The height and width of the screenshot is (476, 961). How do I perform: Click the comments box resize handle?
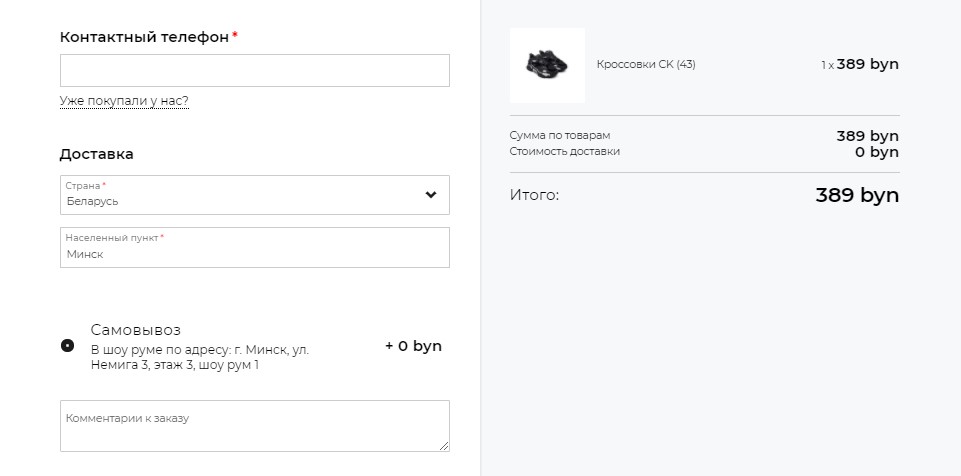[x=444, y=446]
